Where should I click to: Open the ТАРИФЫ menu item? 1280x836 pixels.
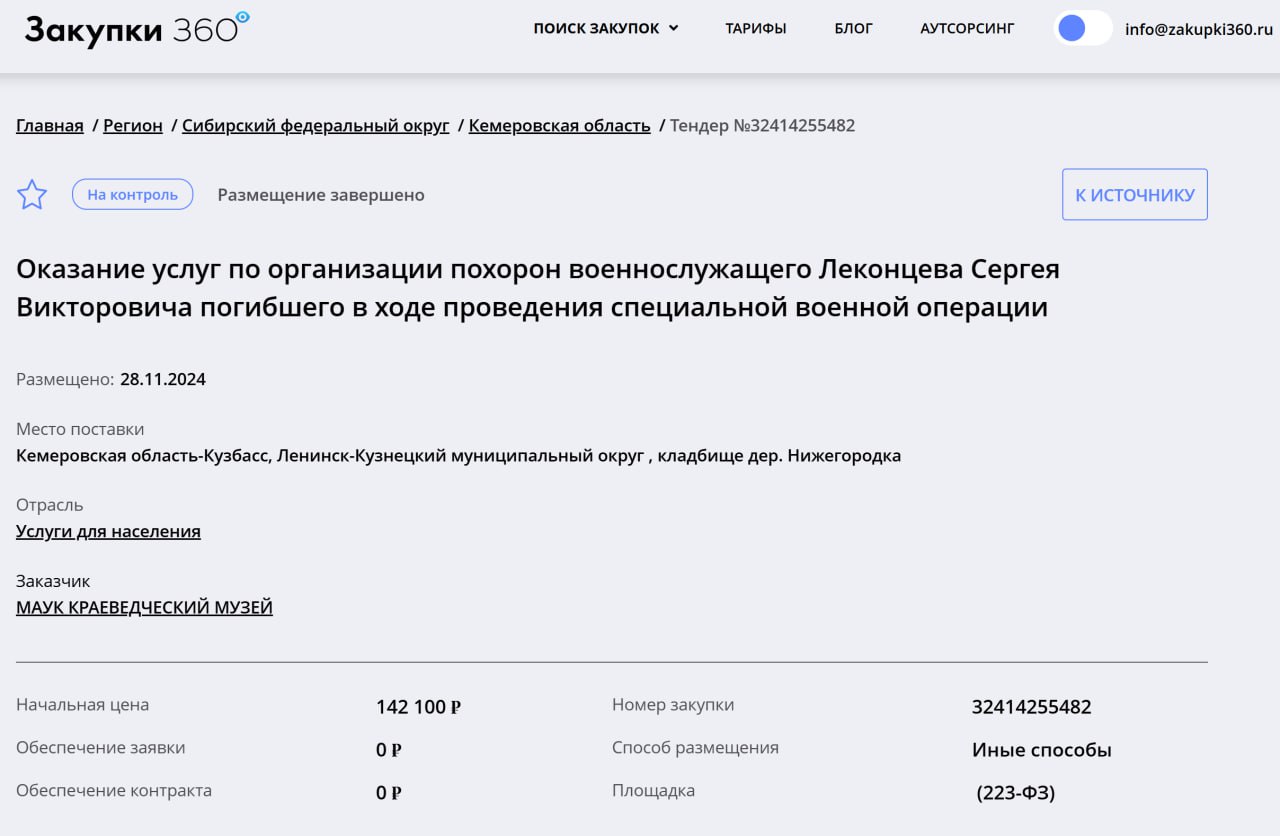coord(756,29)
